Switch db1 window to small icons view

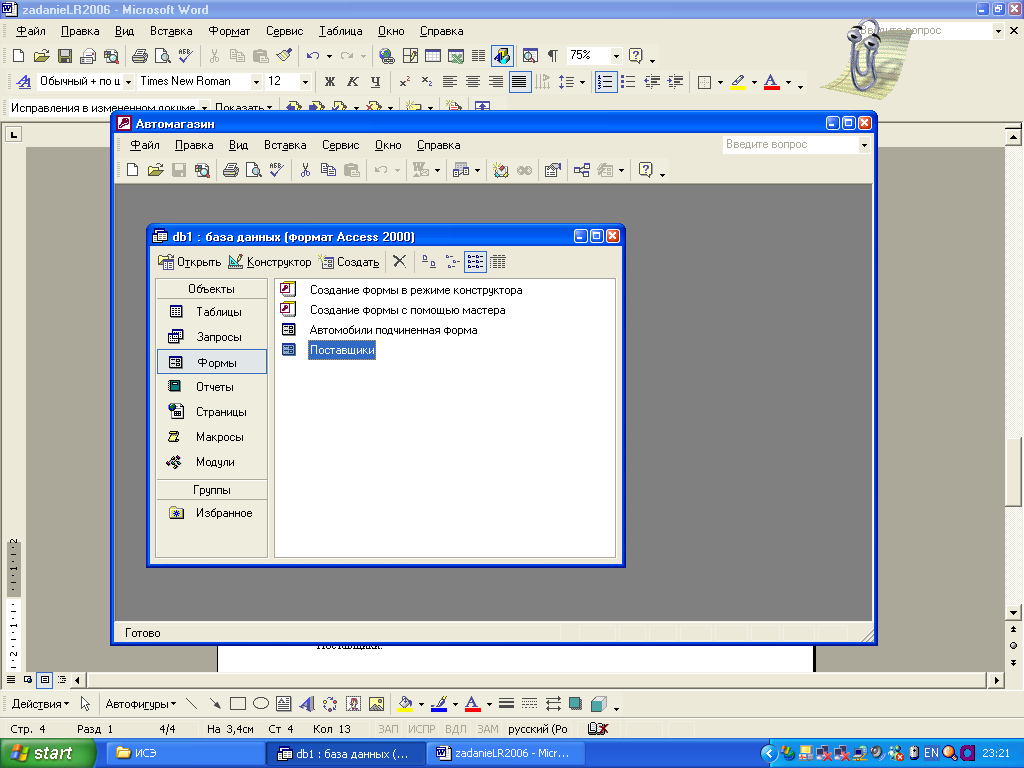(452, 262)
